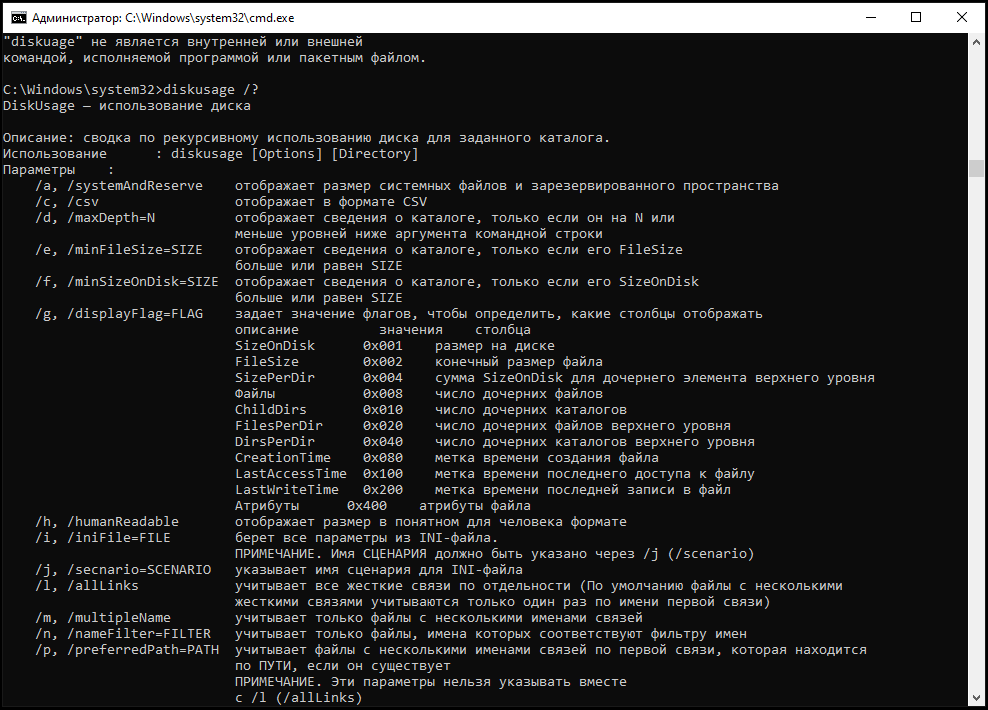Click the vertical scrollbar thumb
This screenshot has width=988, height=710.
point(976,168)
